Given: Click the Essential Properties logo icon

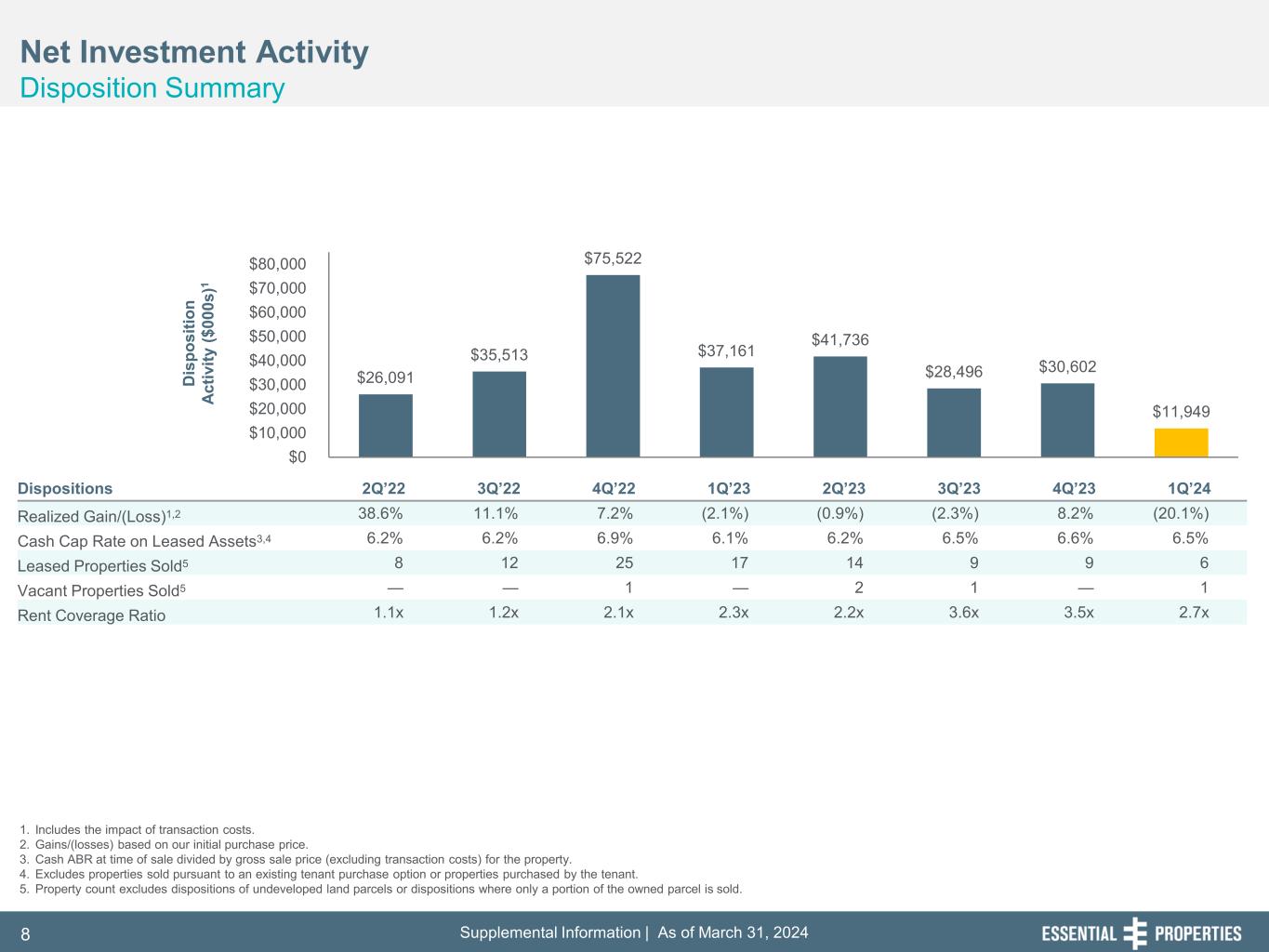Looking at the screenshot, I should [1135, 933].
